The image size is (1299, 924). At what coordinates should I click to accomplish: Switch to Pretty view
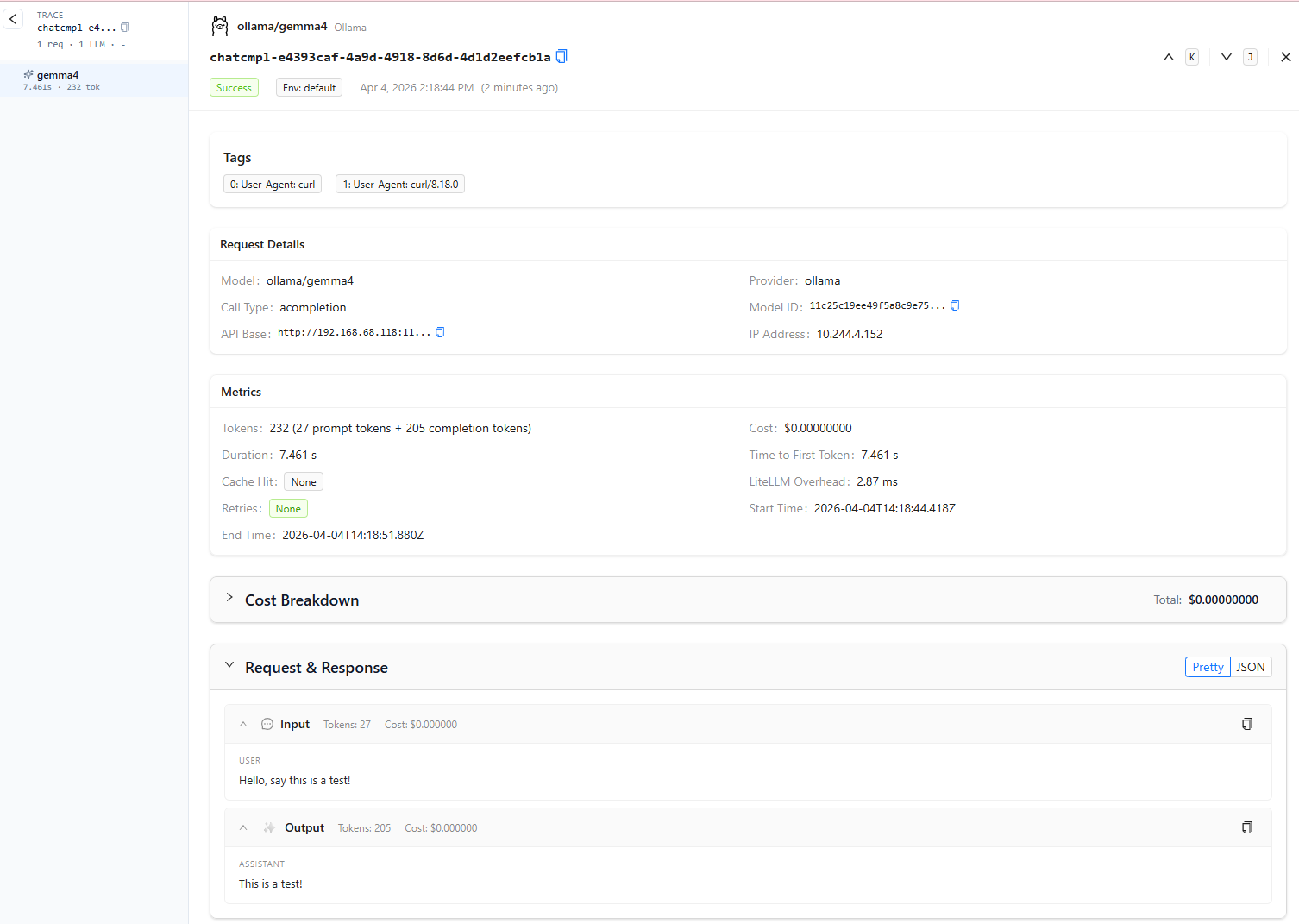click(1208, 668)
